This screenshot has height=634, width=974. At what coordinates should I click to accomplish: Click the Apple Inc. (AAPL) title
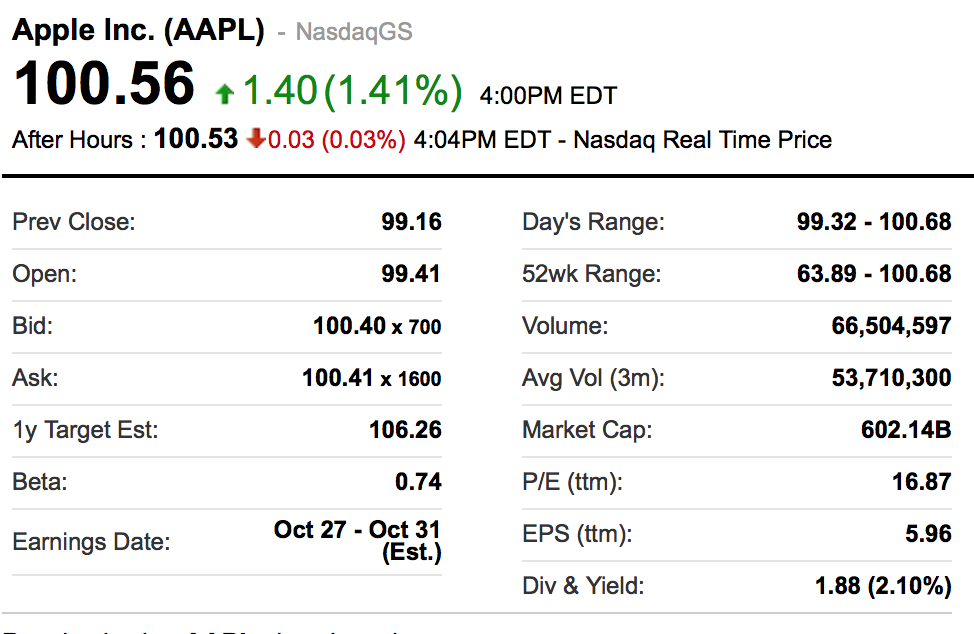[138, 30]
